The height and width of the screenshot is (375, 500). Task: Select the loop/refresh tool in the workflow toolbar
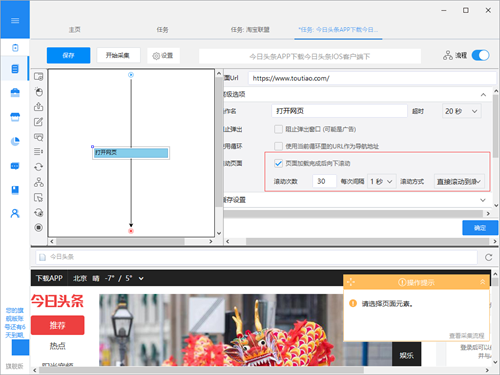tap(39, 167)
